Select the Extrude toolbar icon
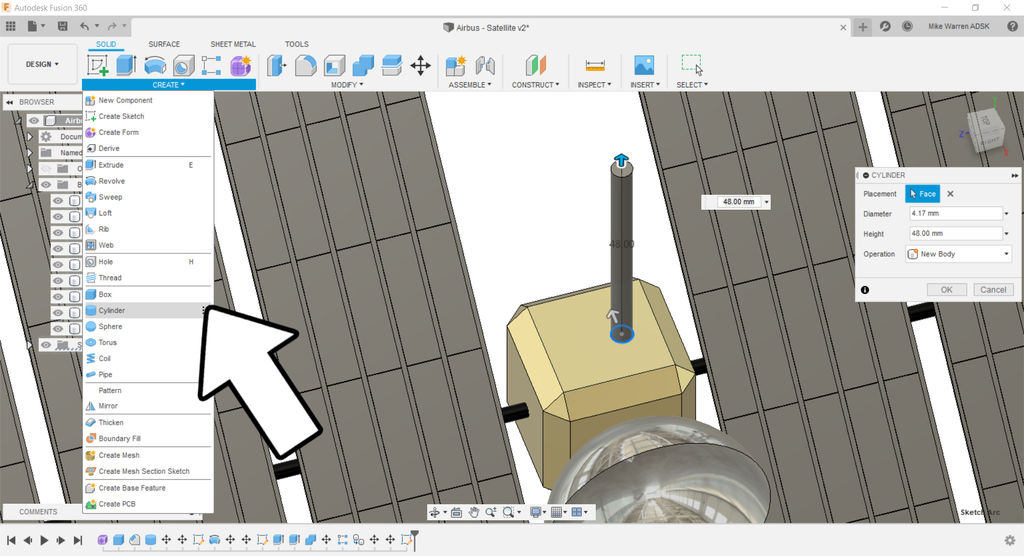Screen dimensions: 1024x556 click(125, 65)
